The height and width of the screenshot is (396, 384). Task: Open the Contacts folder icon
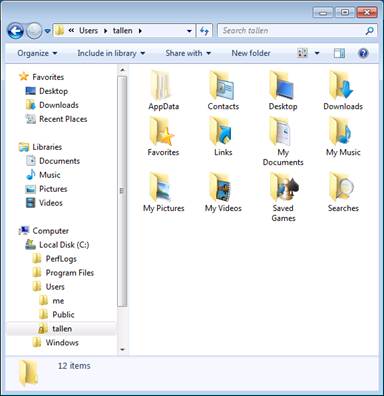coord(222,85)
